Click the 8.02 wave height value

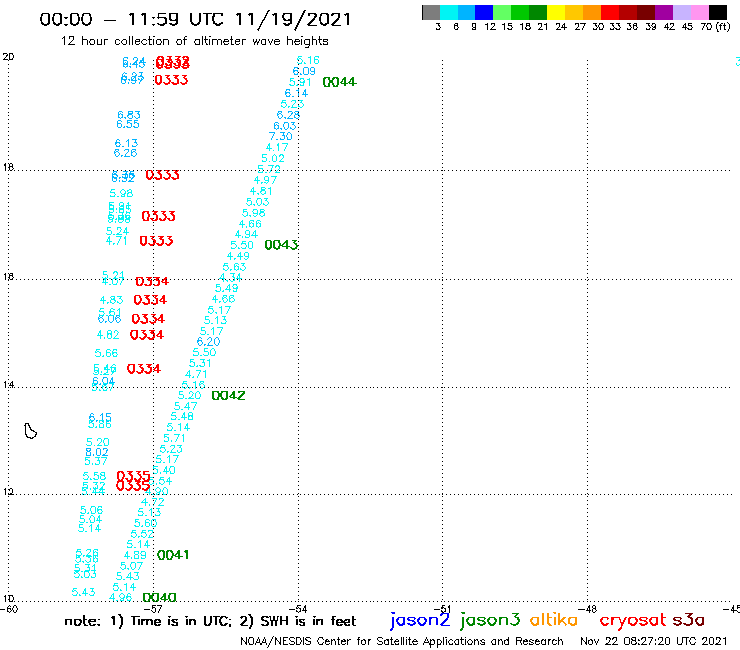pos(97,452)
